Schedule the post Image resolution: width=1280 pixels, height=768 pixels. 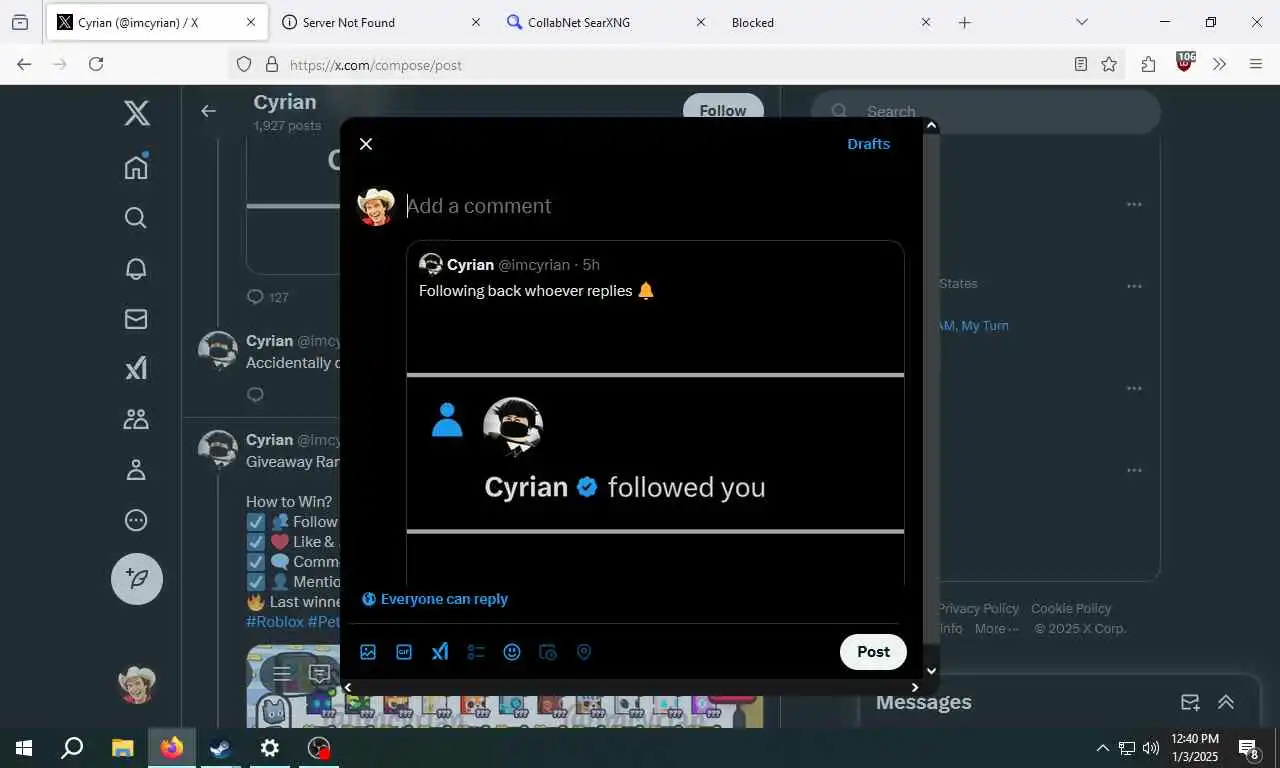click(x=548, y=652)
